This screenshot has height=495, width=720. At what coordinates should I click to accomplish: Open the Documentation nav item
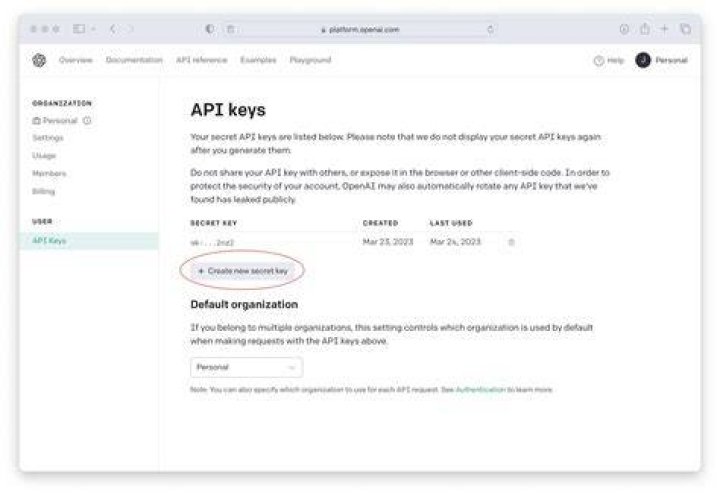(x=134, y=60)
